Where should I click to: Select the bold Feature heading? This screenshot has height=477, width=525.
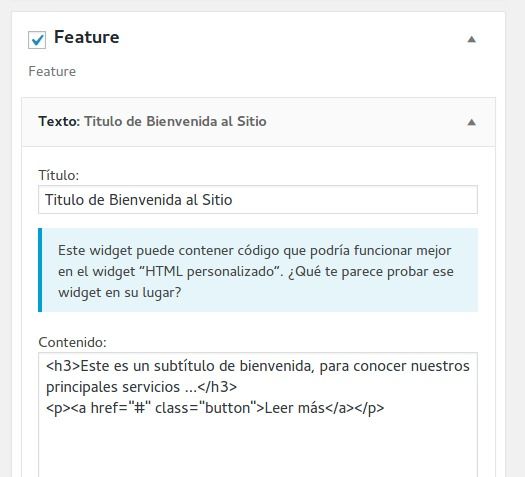(x=87, y=37)
